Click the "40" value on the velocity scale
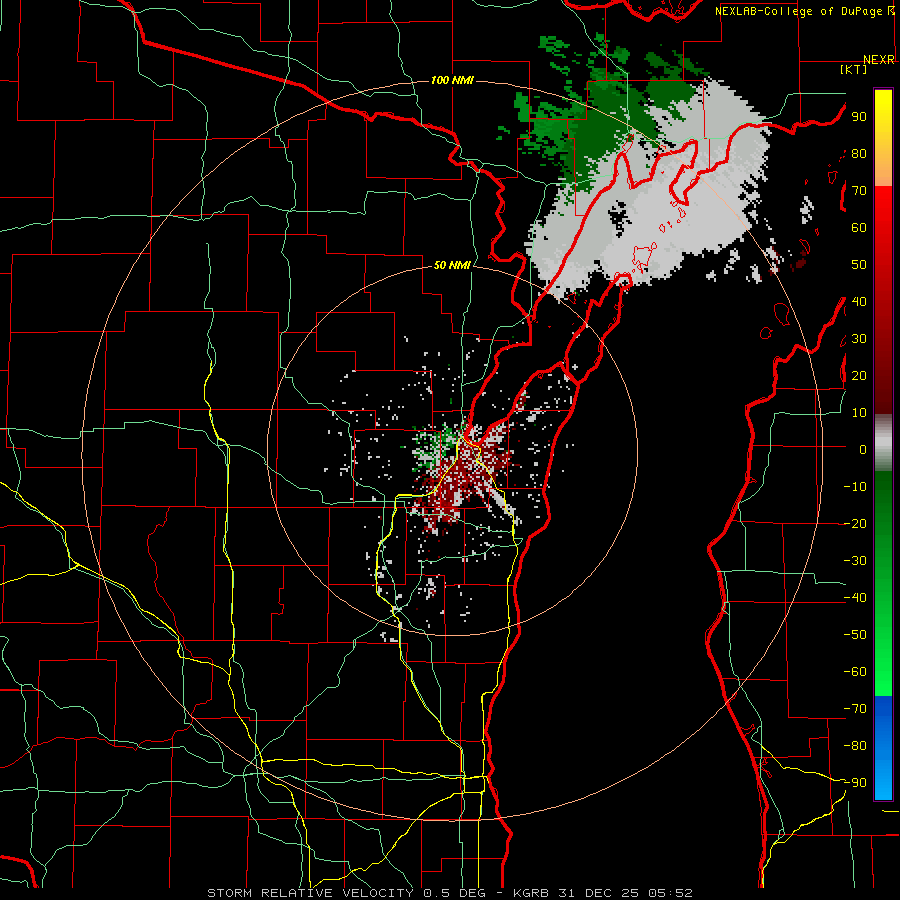 pyautogui.click(x=859, y=302)
